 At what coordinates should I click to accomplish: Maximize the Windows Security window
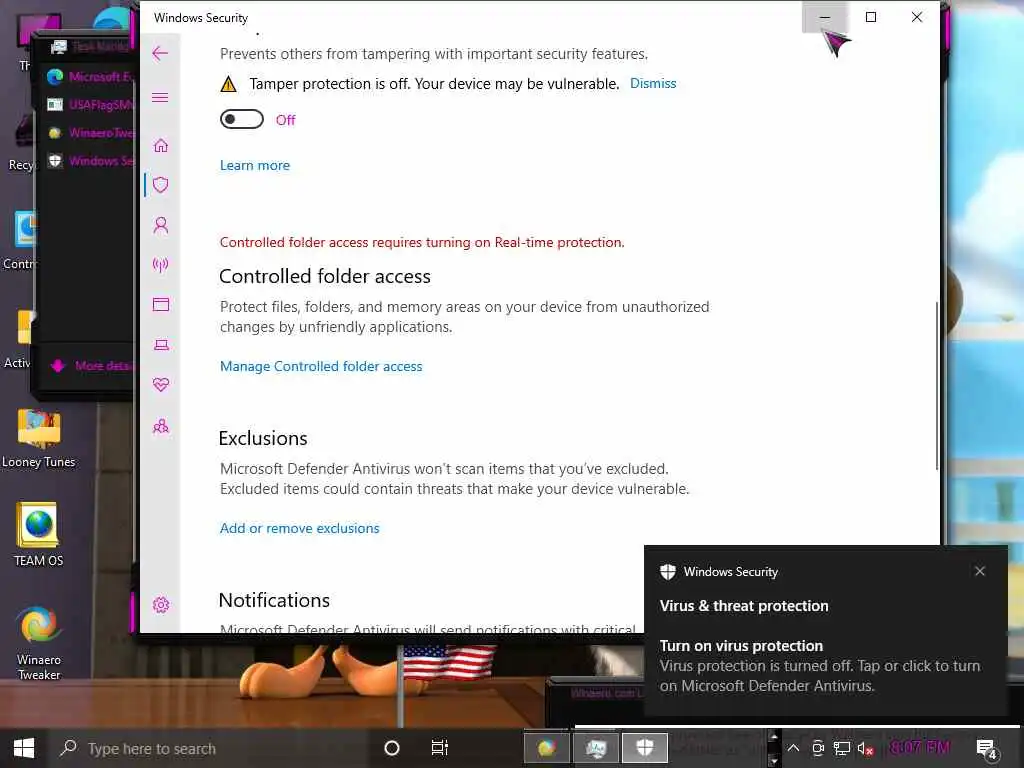pos(871,17)
